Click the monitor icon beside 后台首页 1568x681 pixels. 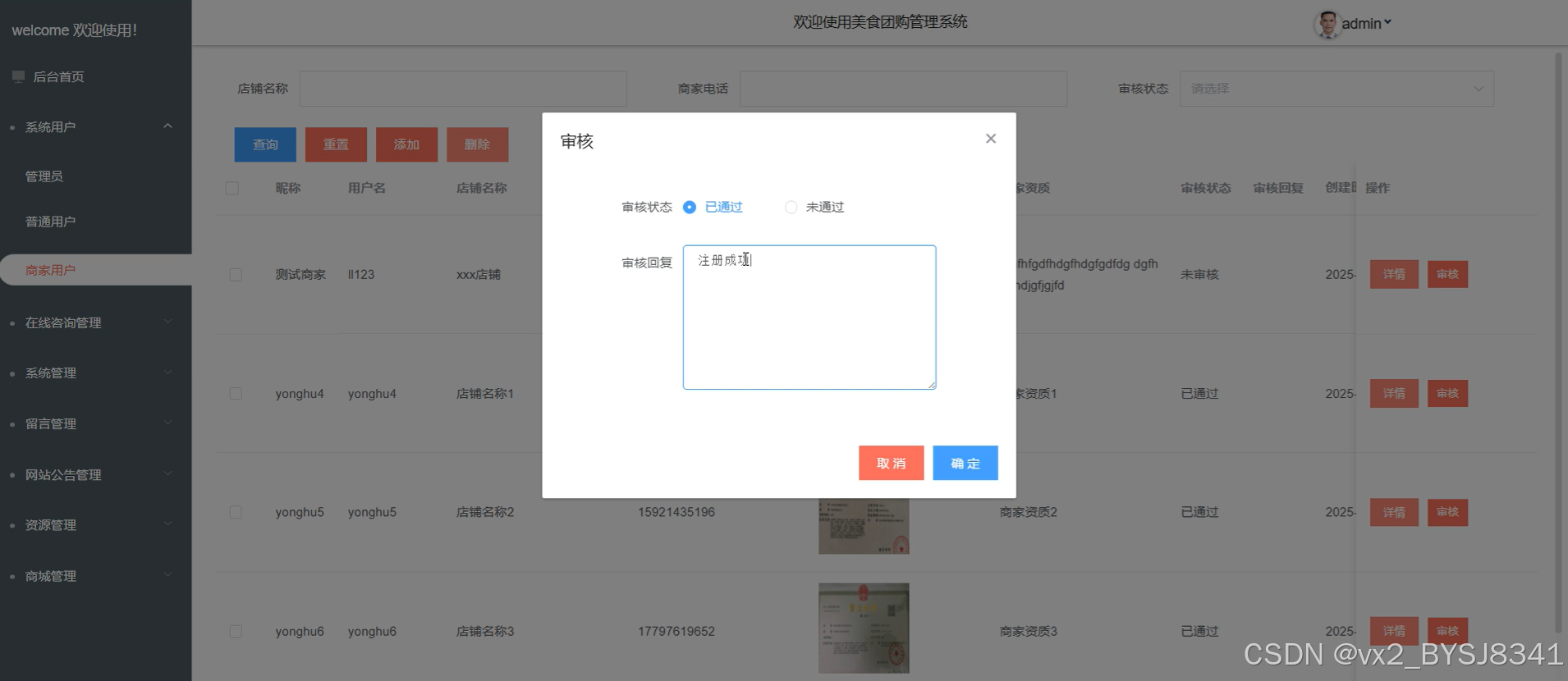[x=18, y=76]
